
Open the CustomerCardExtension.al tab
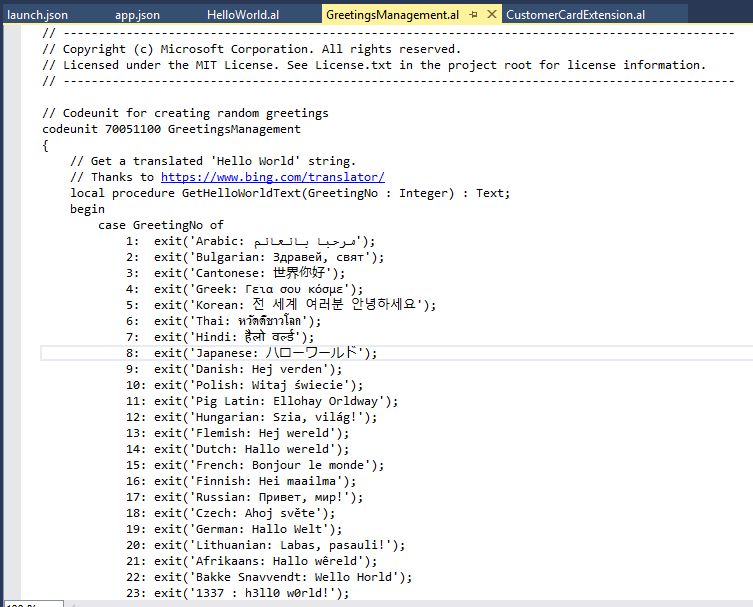(x=575, y=15)
